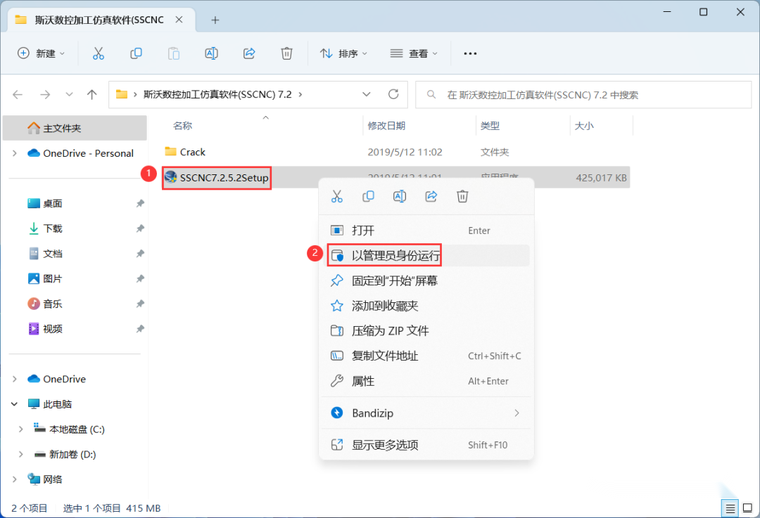760x518 pixels.
Task: Click the Cut icon in the toolbar
Action: [x=98, y=53]
